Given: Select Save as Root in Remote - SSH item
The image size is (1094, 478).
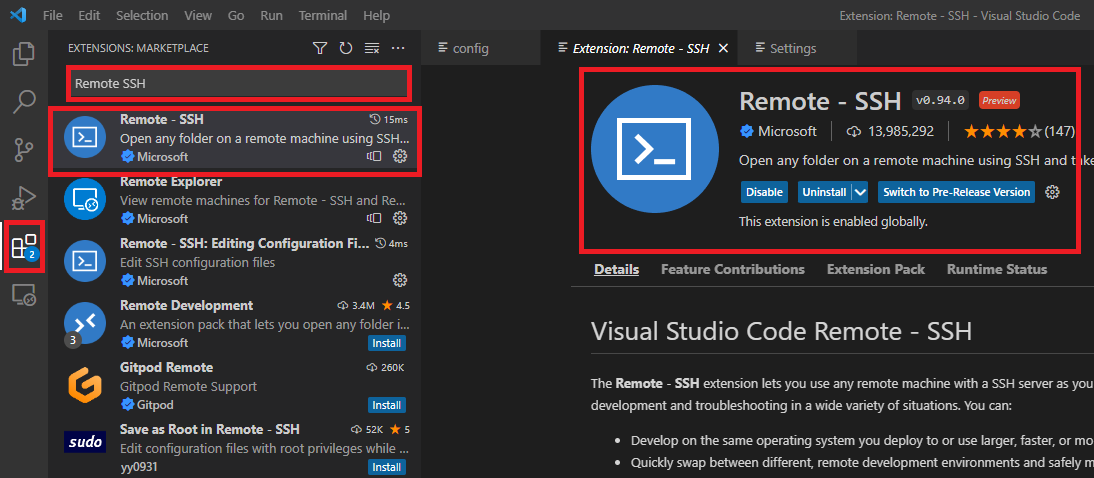Looking at the screenshot, I should point(235,447).
